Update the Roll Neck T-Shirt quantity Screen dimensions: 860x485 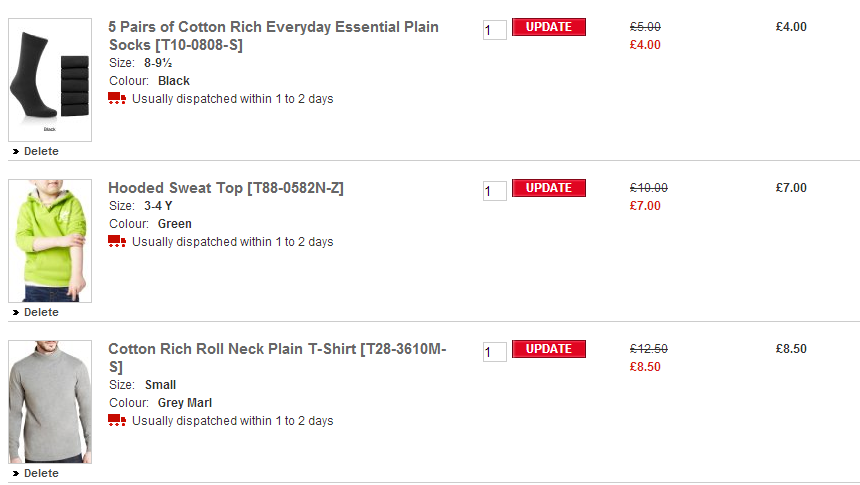click(548, 349)
